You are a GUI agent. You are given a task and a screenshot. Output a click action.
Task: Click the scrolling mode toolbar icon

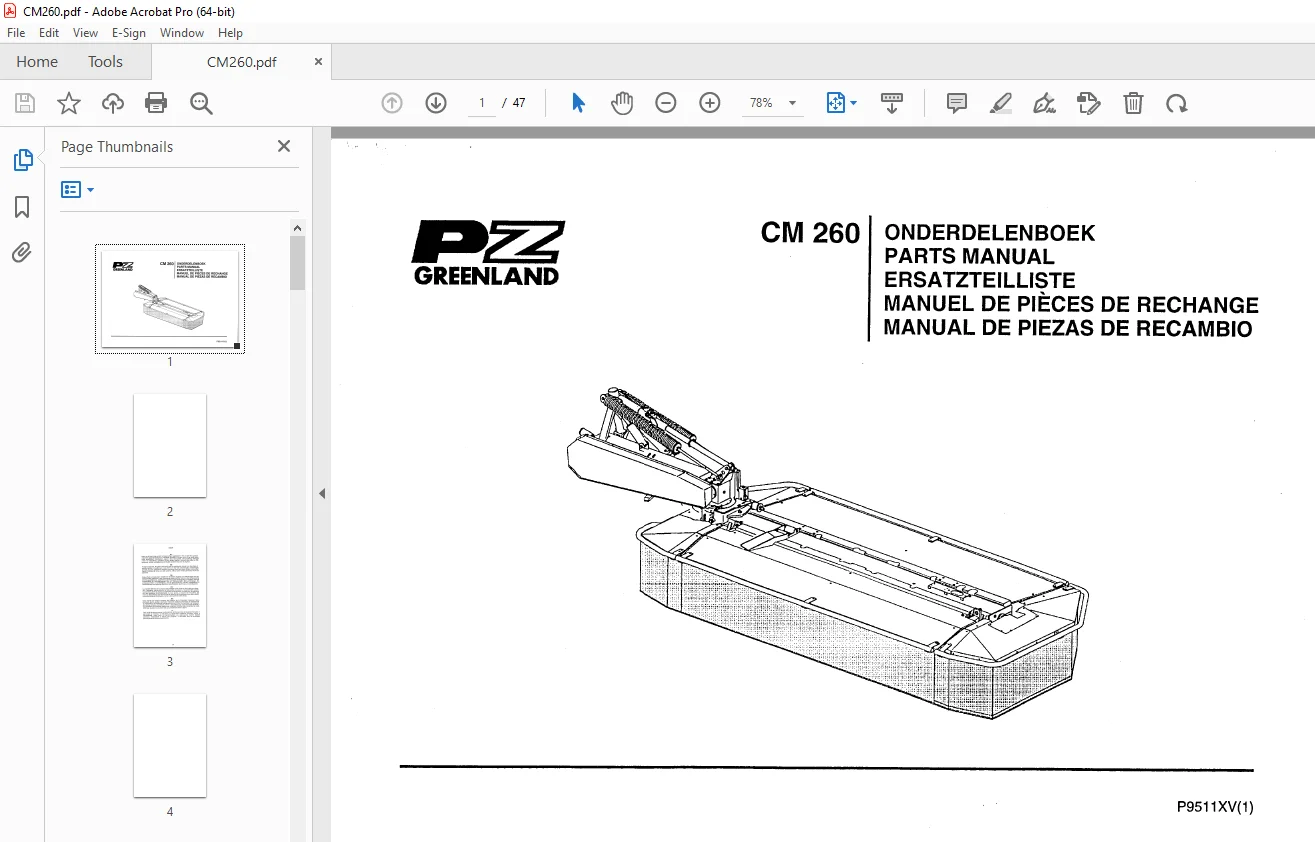click(x=891, y=103)
